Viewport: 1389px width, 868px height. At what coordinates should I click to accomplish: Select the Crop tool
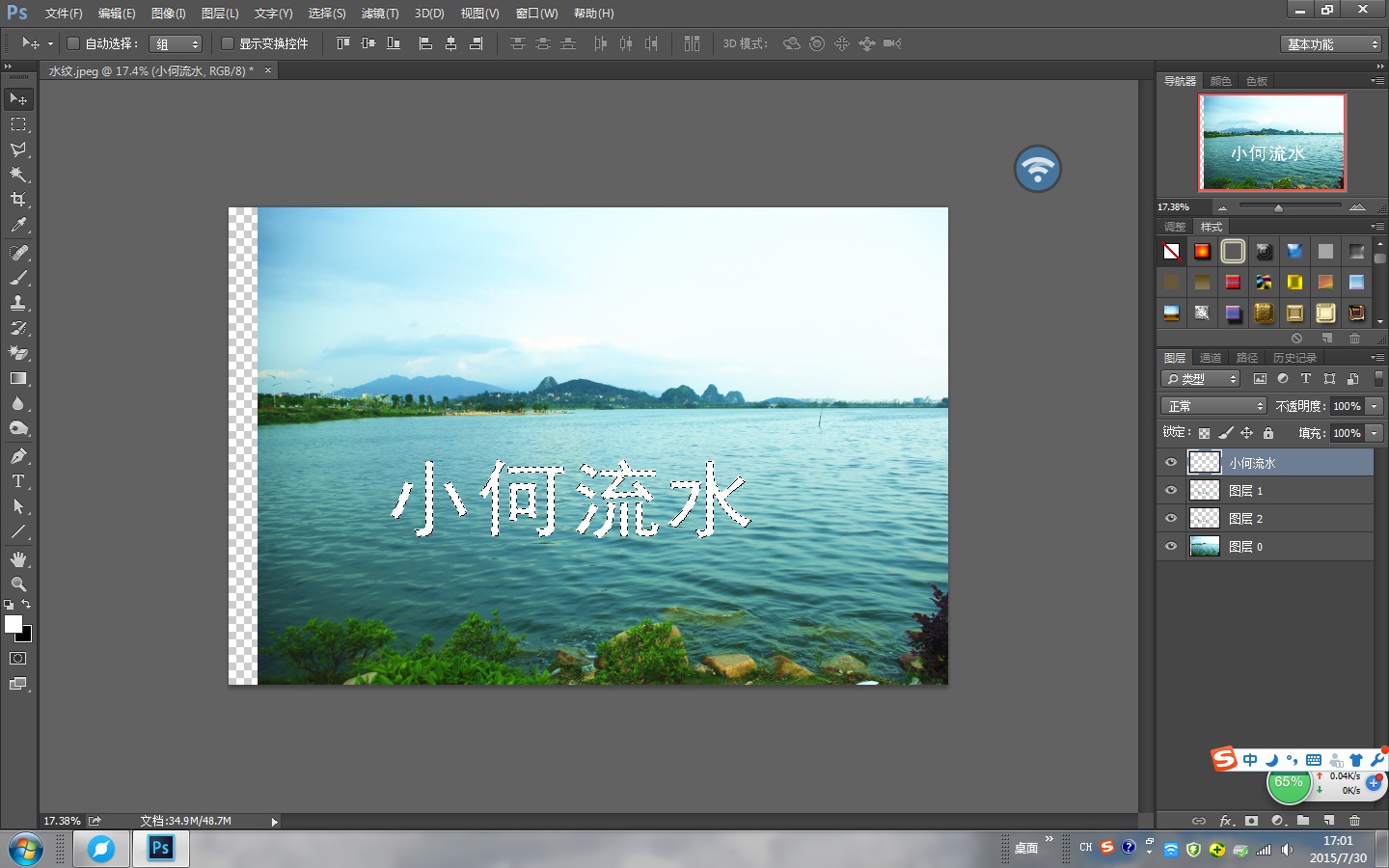coord(18,200)
